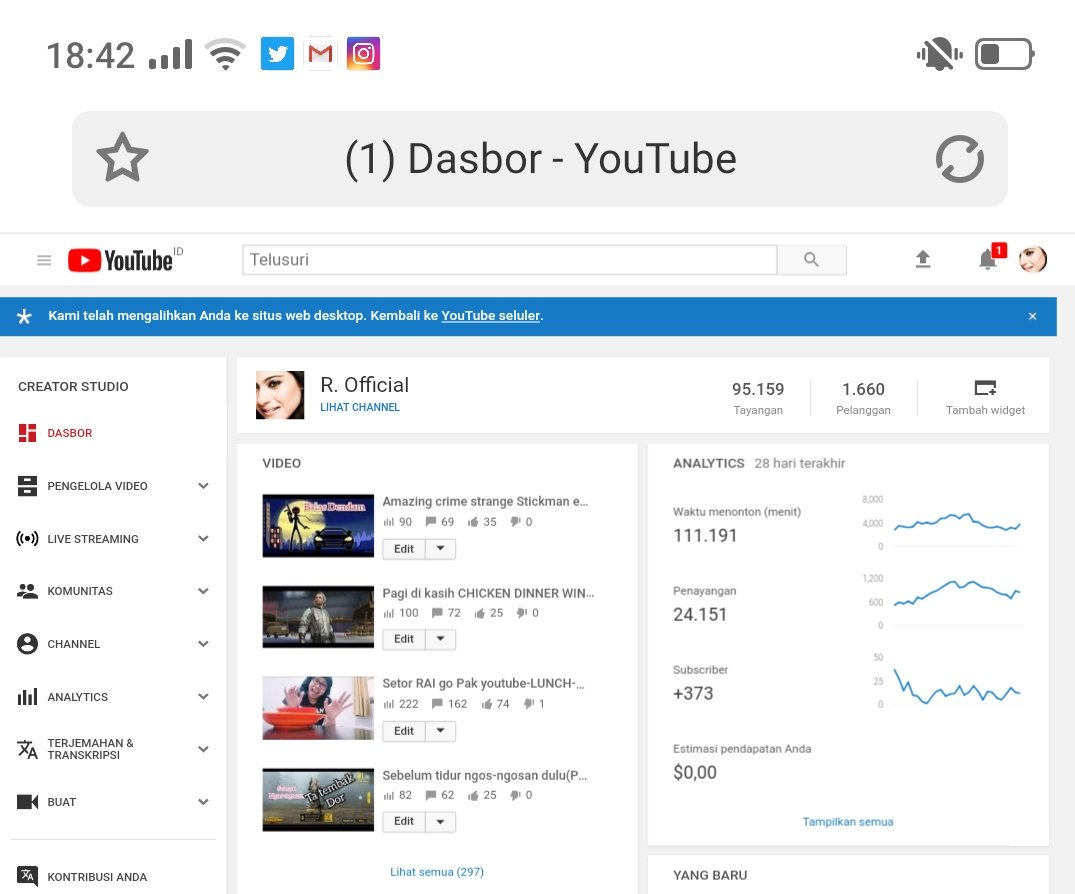Select LIVE STREAMING menu label
Image resolution: width=1075 pixels, height=894 pixels.
[93, 539]
